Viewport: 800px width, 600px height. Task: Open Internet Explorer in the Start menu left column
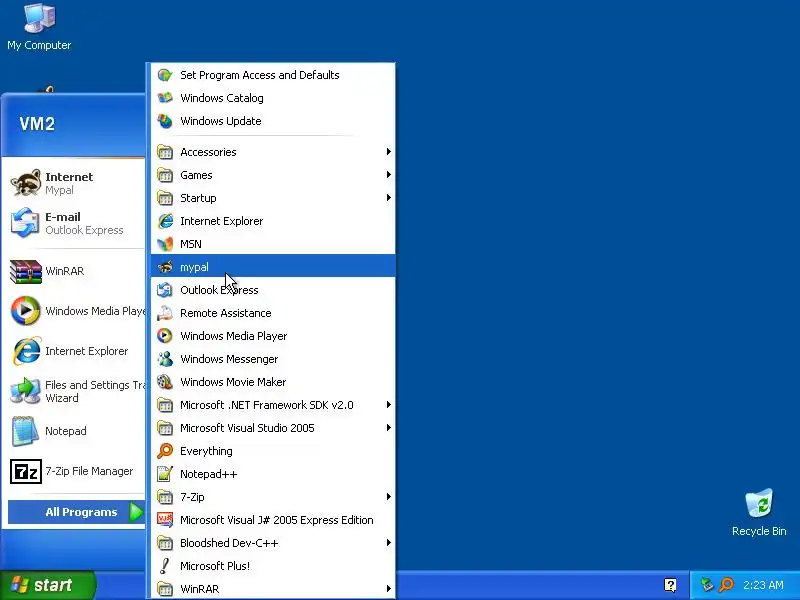pos(74,351)
